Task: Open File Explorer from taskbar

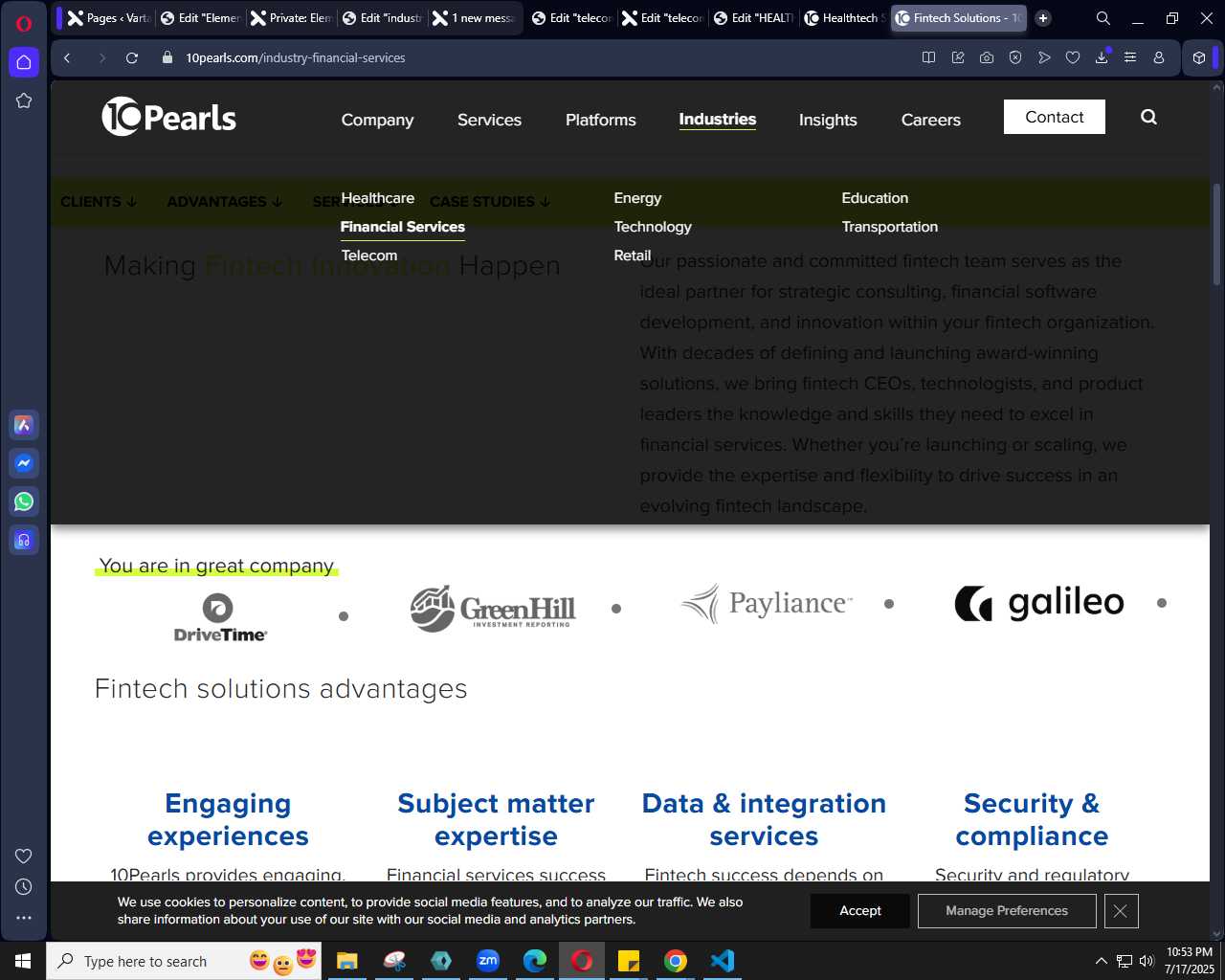Action: 347,961
